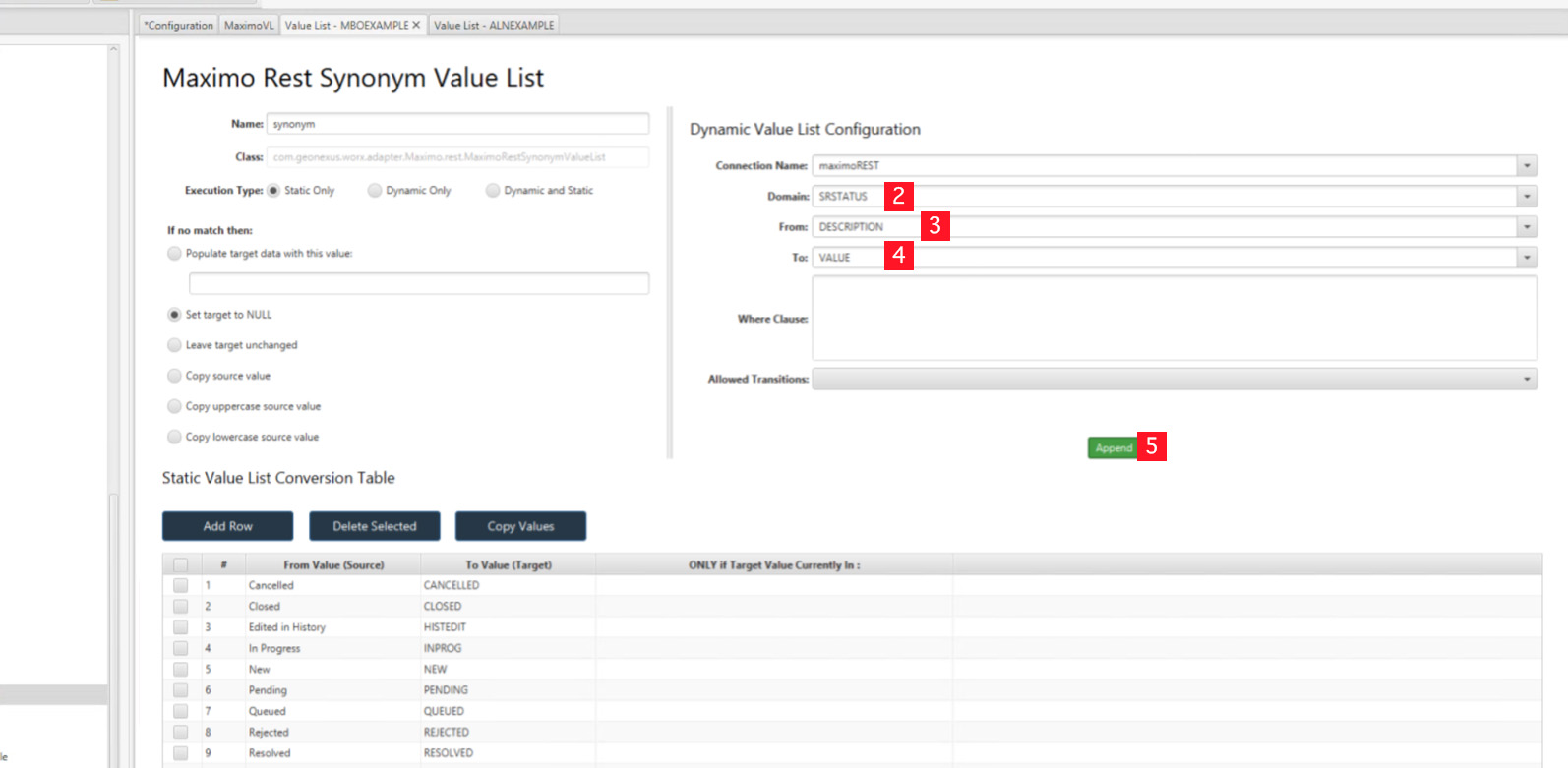Image resolution: width=1568 pixels, height=768 pixels.
Task: Select Dynamic Only execution type
Action: coord(375,191)
